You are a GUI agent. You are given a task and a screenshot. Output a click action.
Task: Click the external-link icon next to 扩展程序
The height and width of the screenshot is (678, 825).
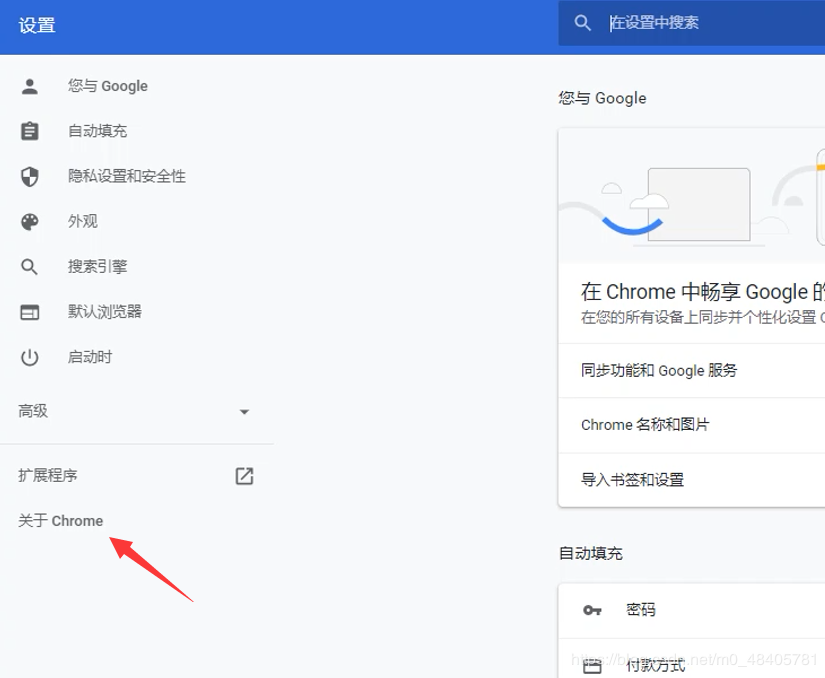tap(244, 476)
